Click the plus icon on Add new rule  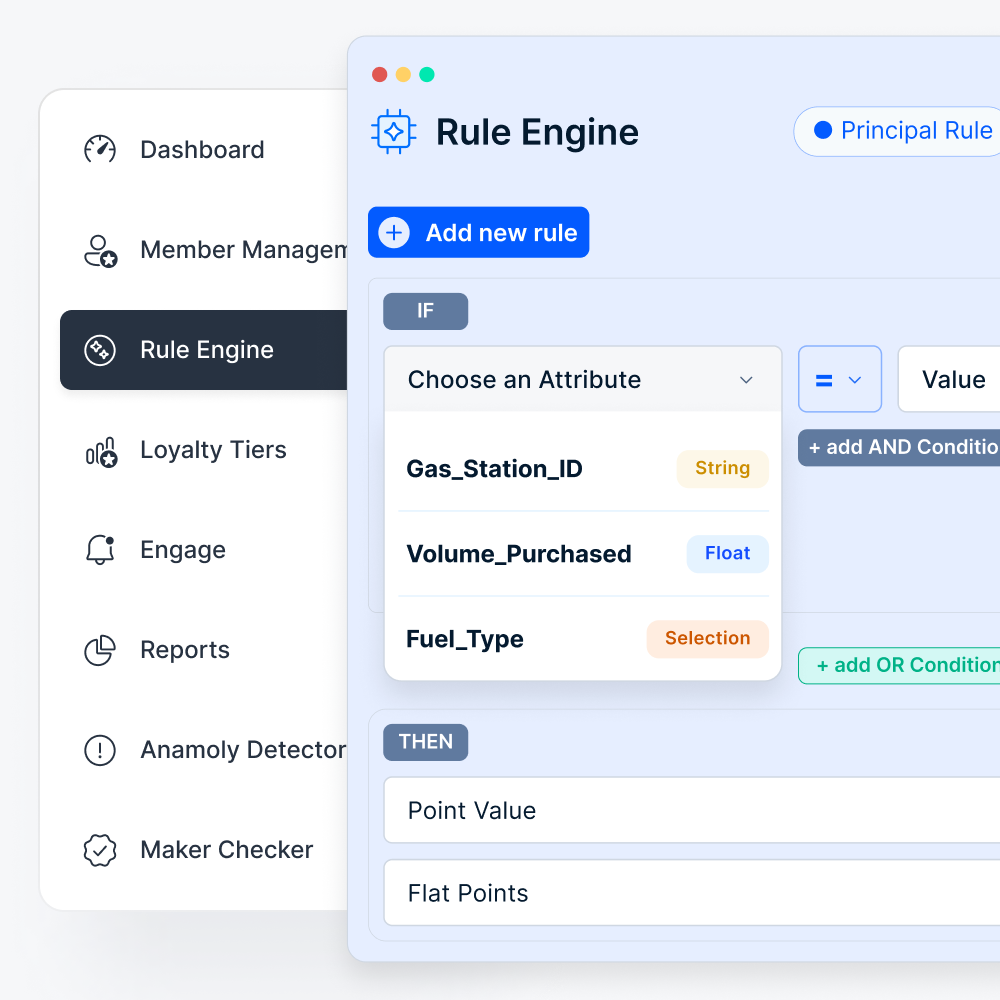click(x=394, y=233)
